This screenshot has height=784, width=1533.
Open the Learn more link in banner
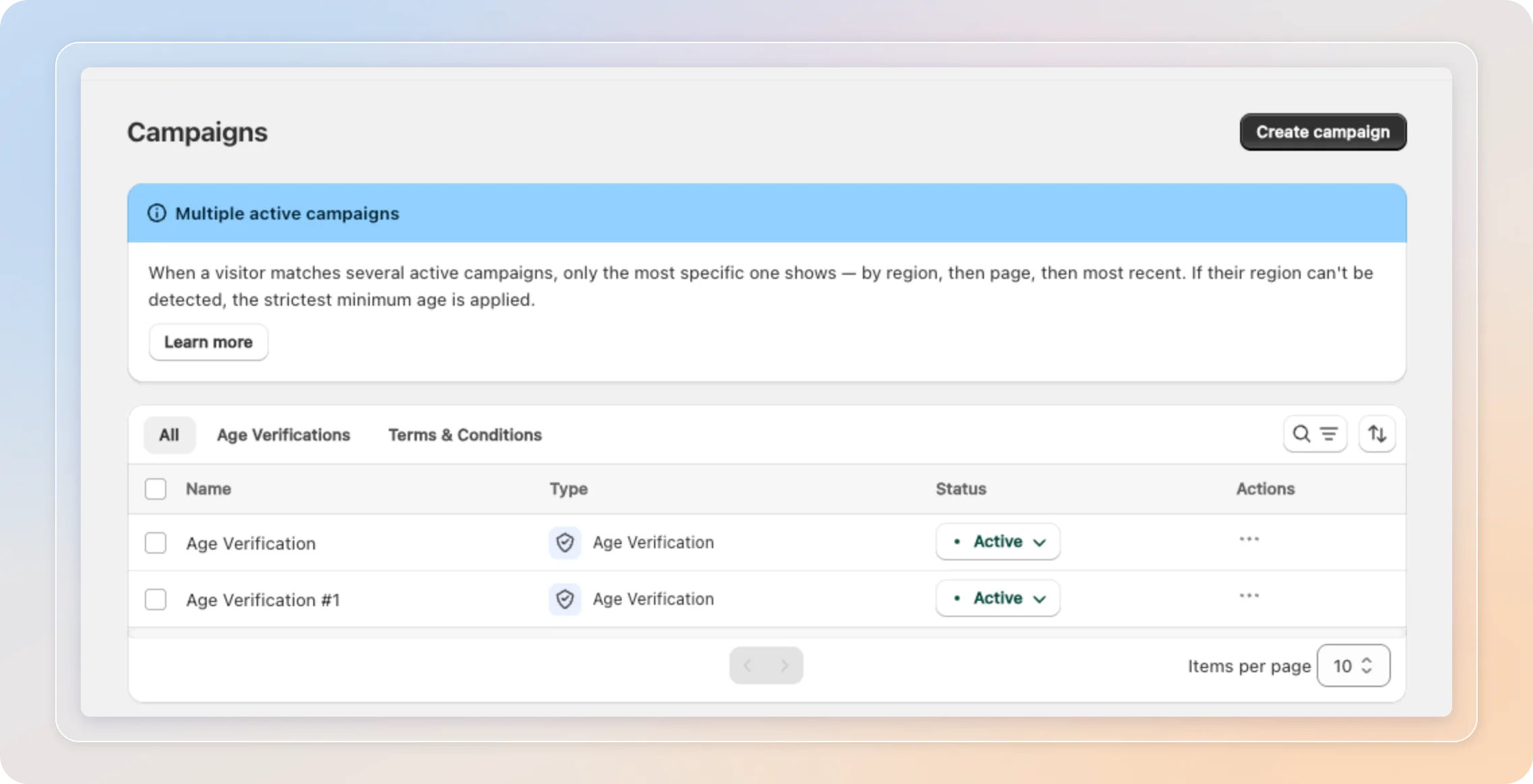(208, 342)
